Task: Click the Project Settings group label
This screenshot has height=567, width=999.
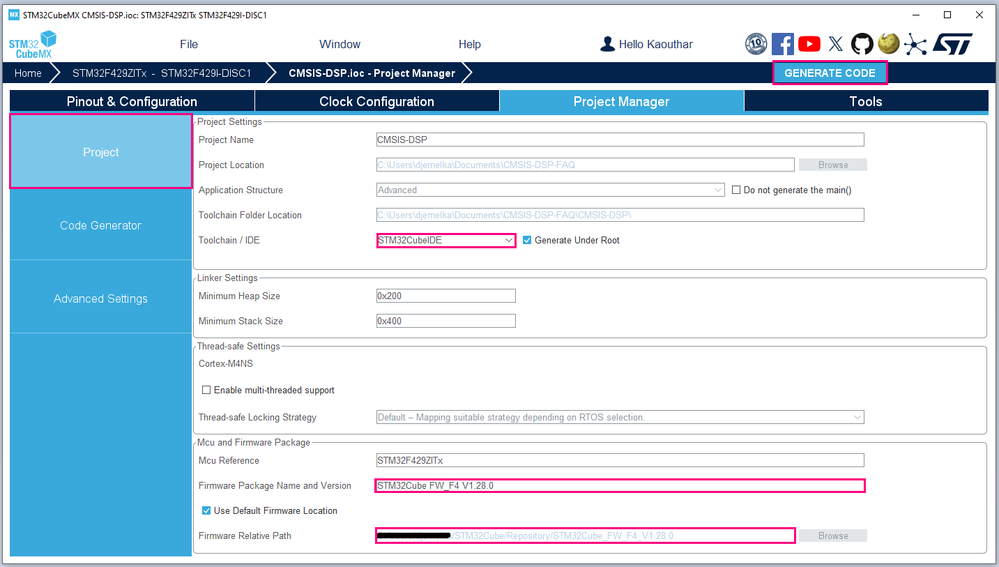Action: click(229, 122)
